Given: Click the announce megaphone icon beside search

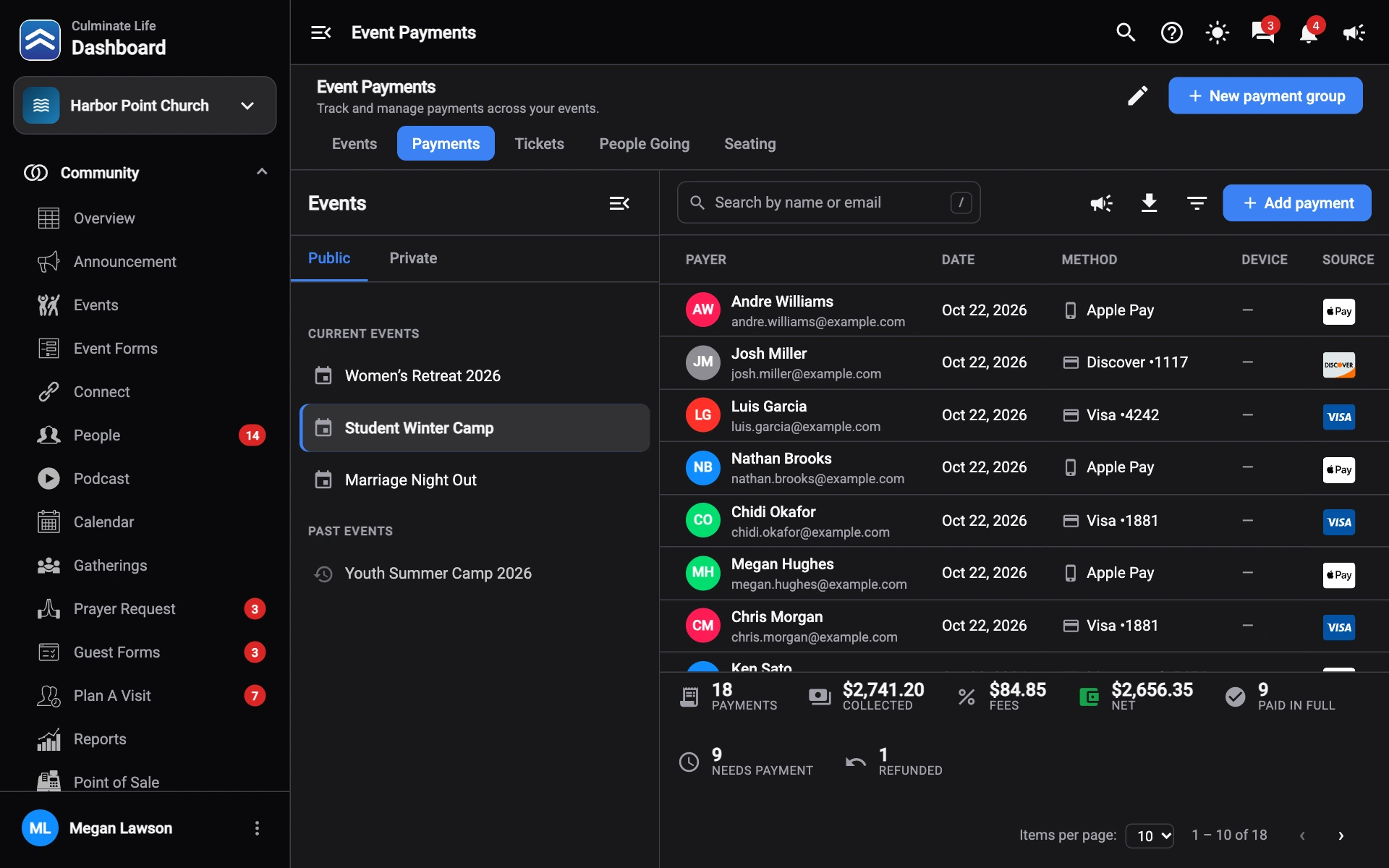Looking at the screenshot, I should pyautogui.click(x=1101, y=203).
